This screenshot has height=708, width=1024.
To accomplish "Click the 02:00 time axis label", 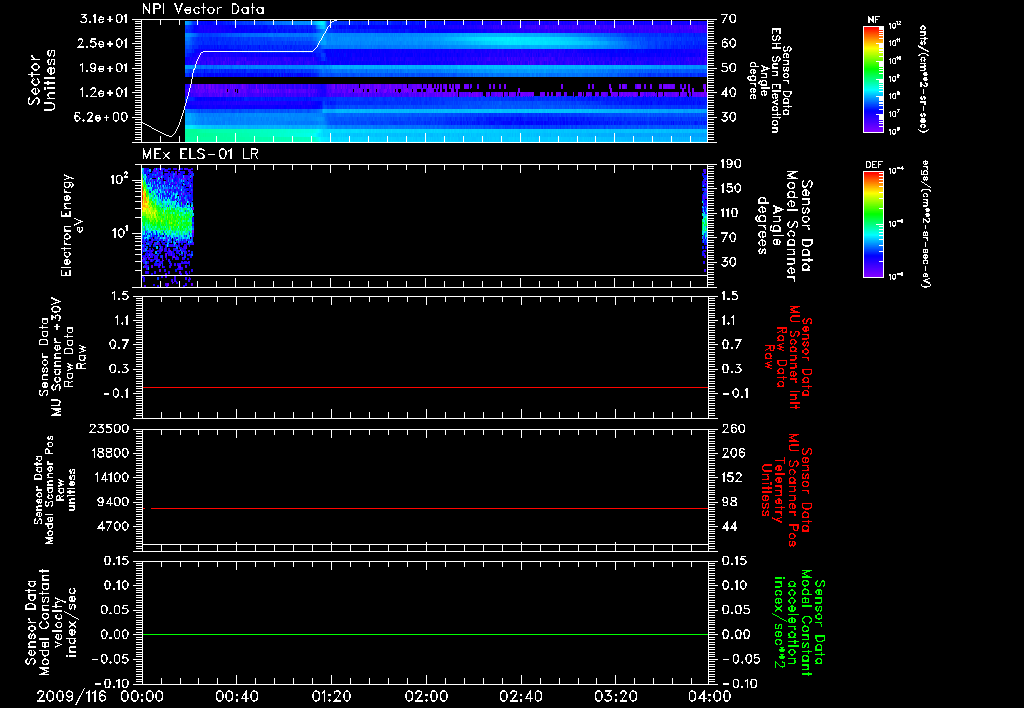I will (x=426, y=696).
